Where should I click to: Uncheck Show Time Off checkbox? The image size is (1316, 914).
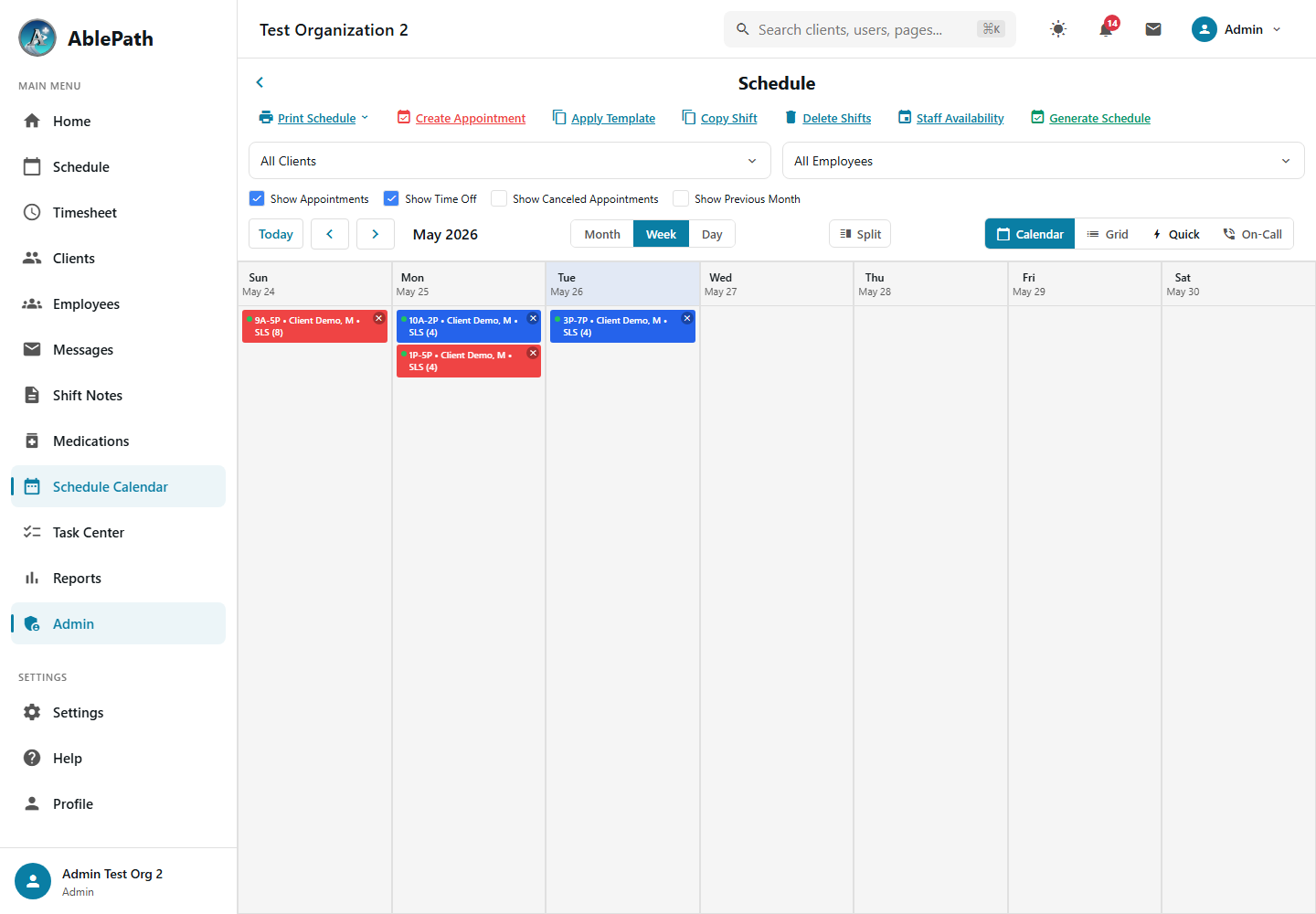[x=391, y=198]
